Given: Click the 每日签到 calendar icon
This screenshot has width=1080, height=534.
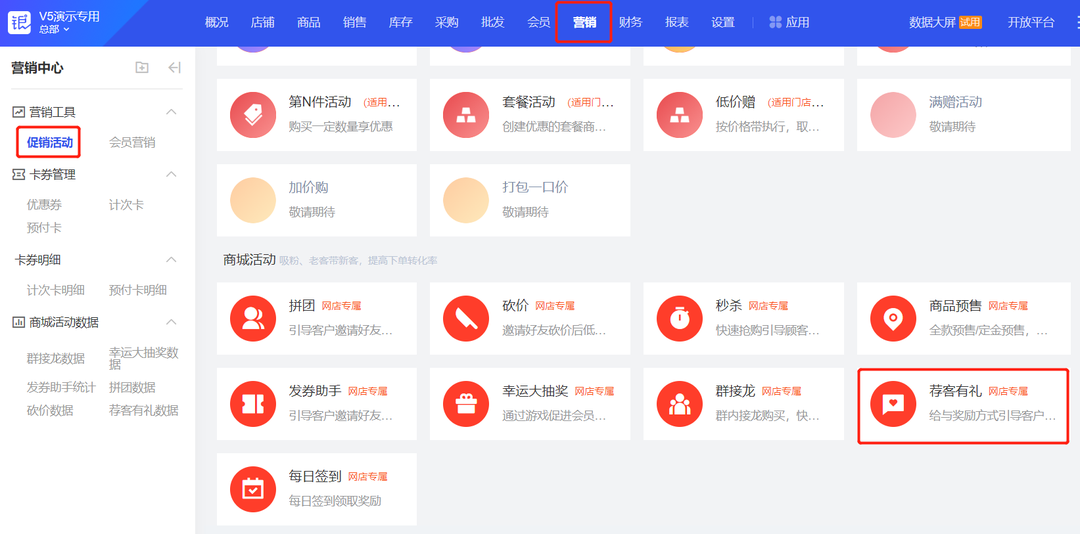Looking at the screenshot, I should click(x=253, y=489).
